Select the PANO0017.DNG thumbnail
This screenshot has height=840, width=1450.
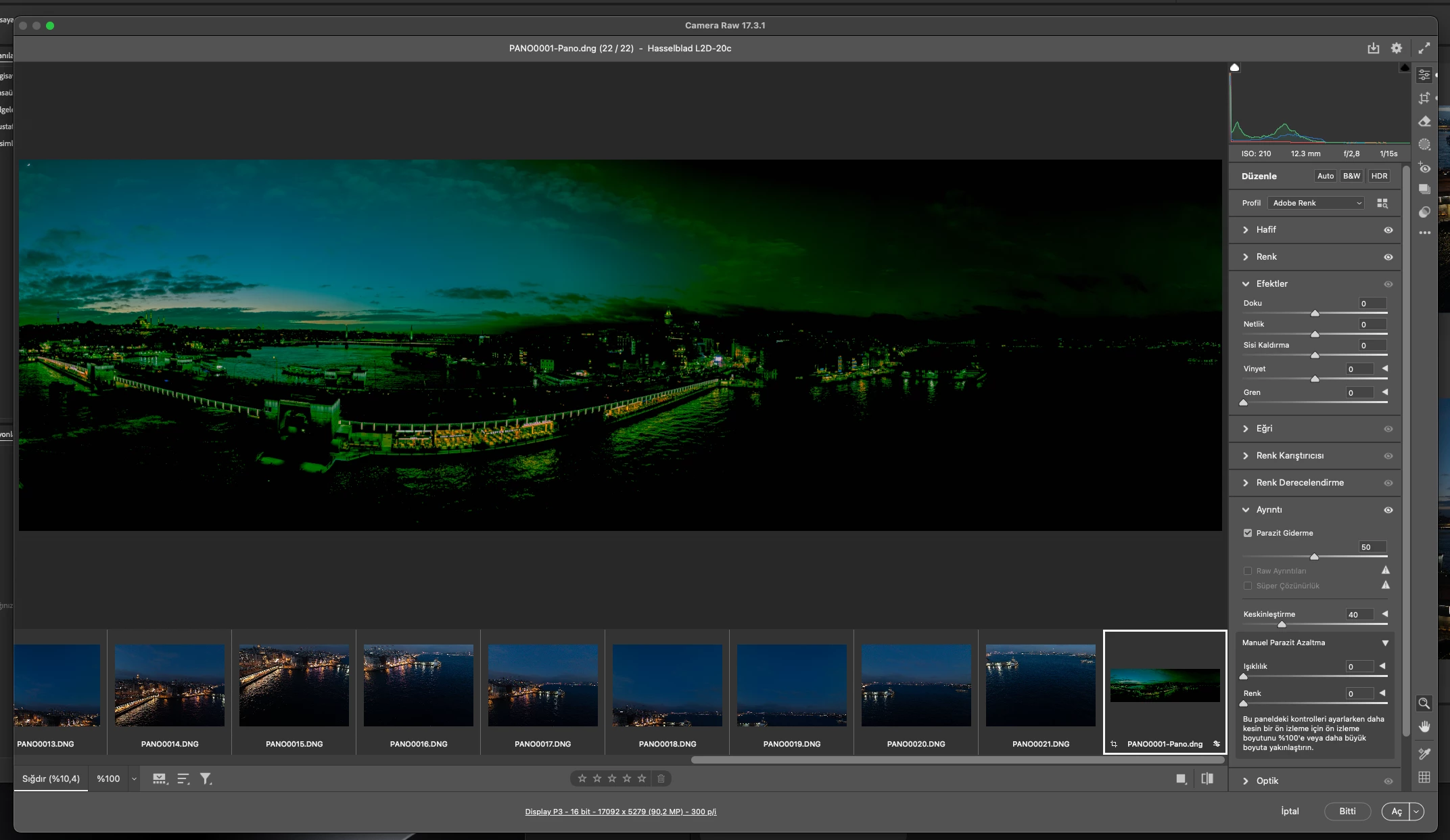tap(542, 685)
